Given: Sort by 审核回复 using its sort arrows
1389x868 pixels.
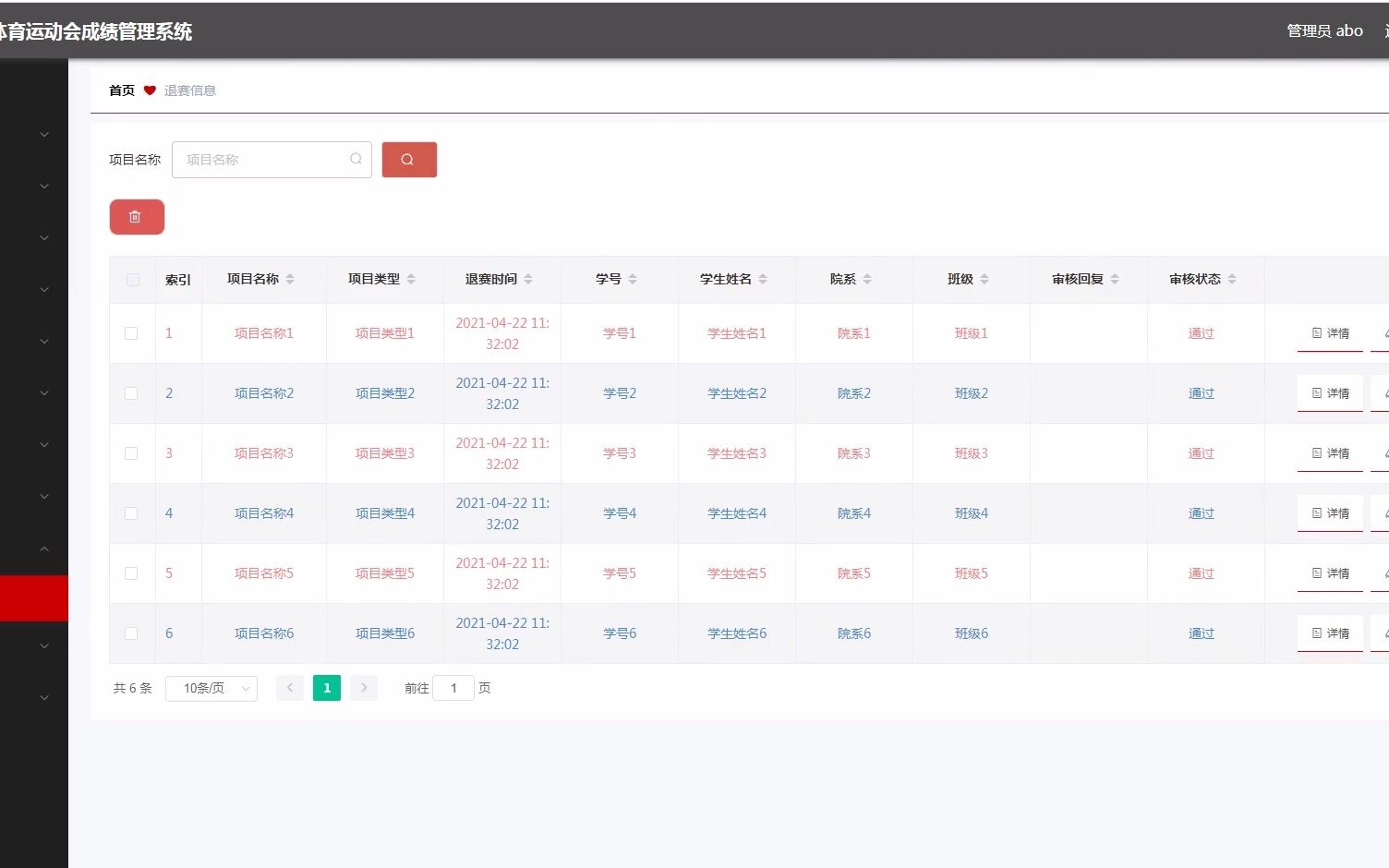Looking at the screenshot, I should click(1115, 279).
